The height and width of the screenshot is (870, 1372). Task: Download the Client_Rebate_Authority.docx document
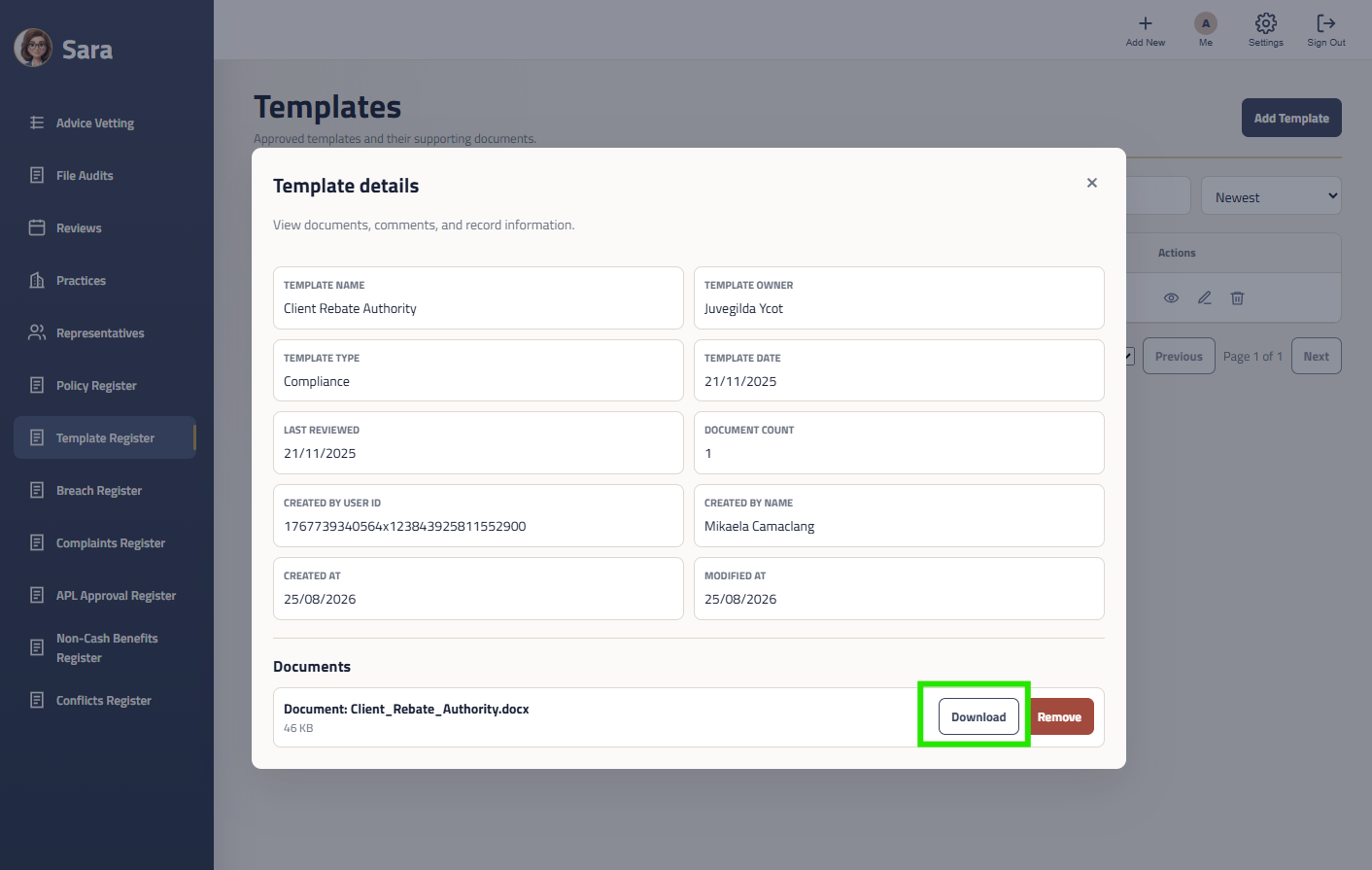point(978,717)
